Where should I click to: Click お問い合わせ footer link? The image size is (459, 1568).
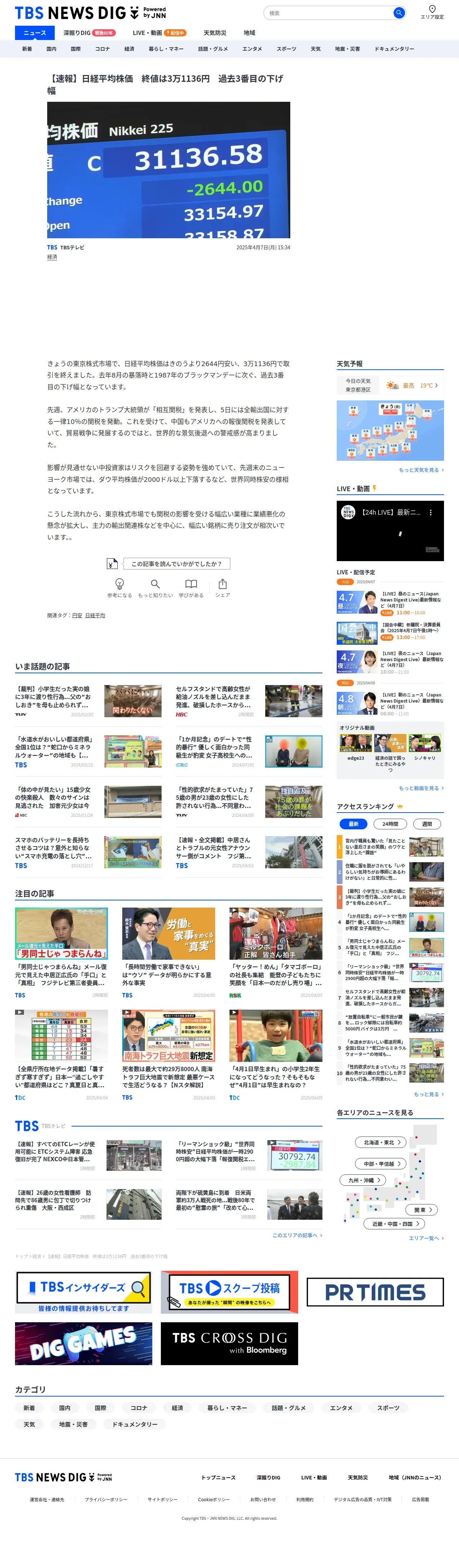pos(263,1499)
